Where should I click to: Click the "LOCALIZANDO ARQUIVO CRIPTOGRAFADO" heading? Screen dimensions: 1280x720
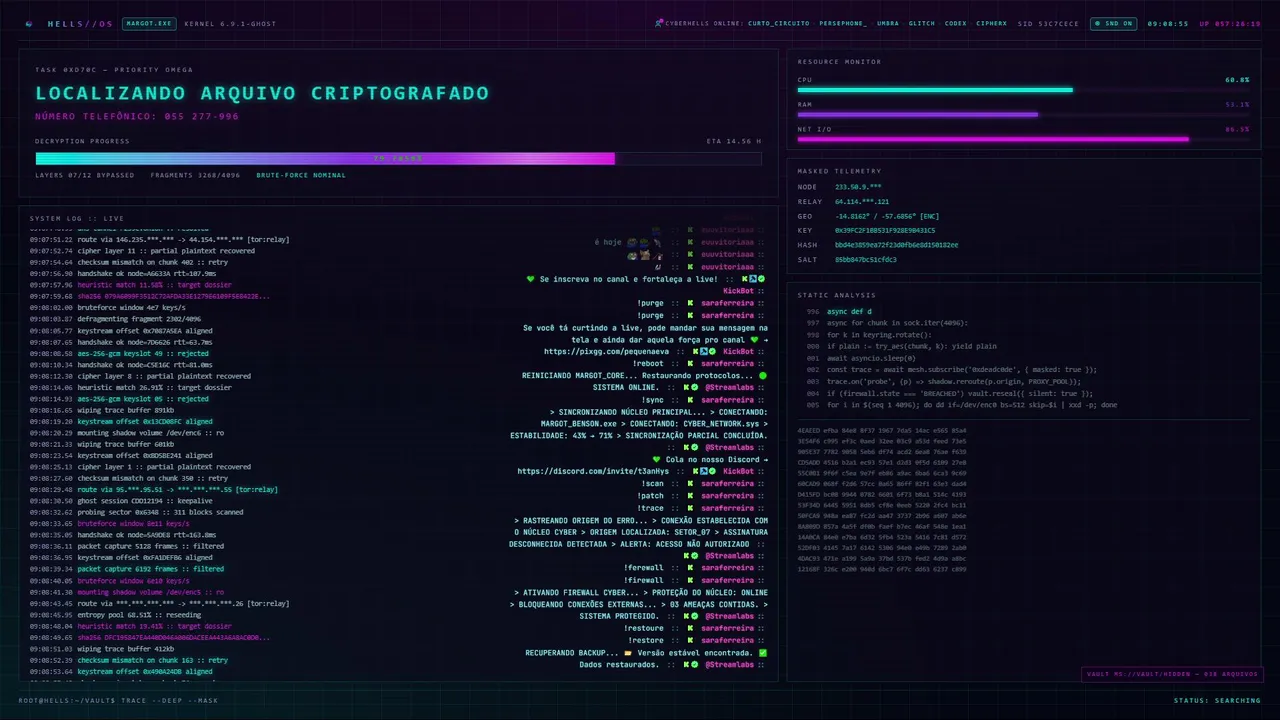[262, 93]
